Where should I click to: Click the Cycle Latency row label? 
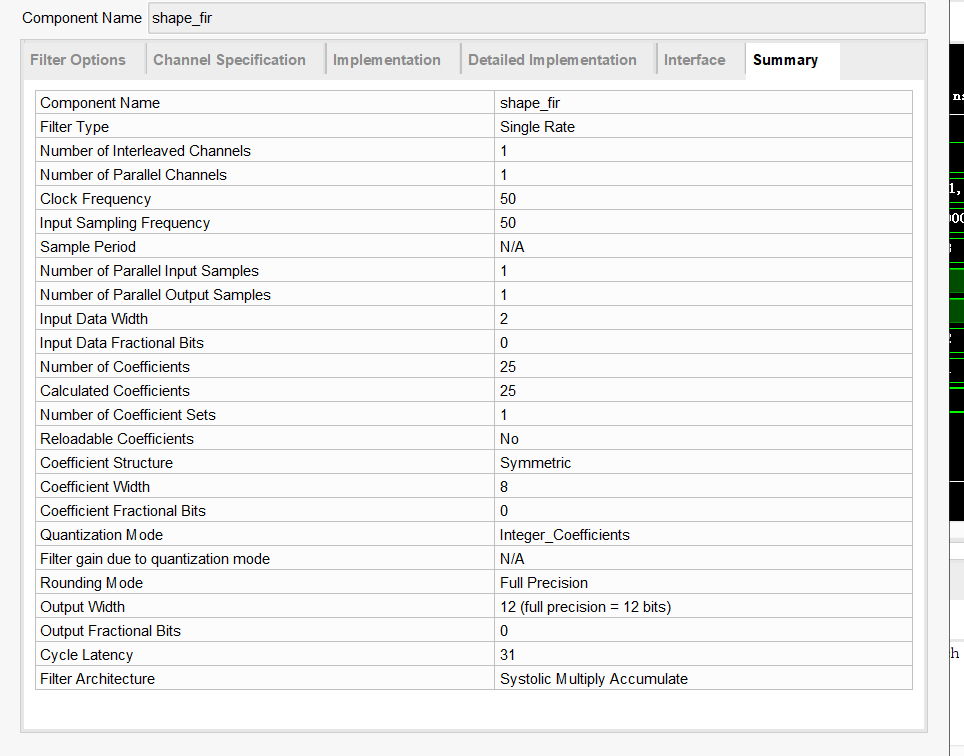(x=87, y=655)
